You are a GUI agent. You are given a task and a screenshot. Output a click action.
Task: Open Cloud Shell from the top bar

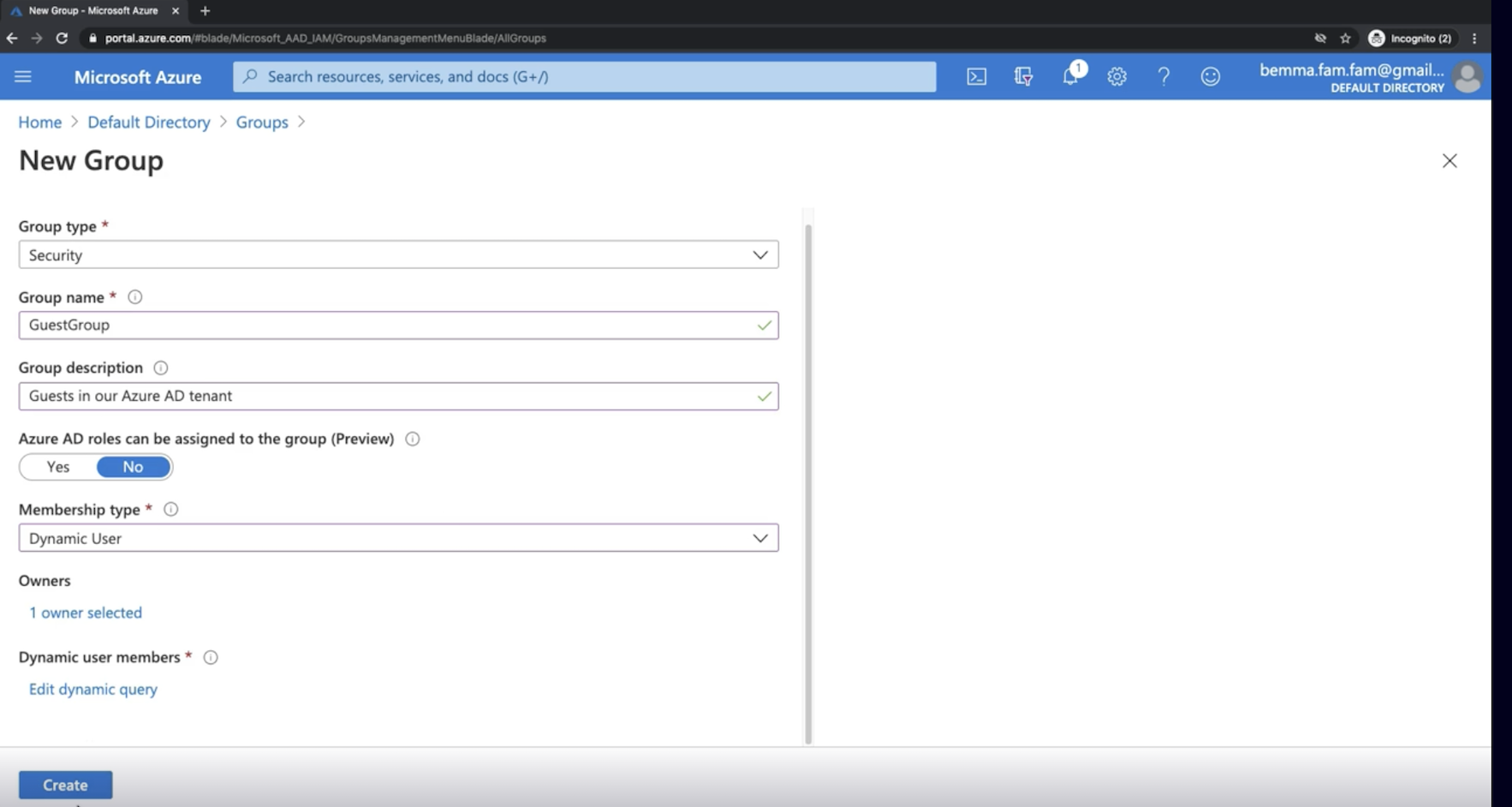point(976,76)
